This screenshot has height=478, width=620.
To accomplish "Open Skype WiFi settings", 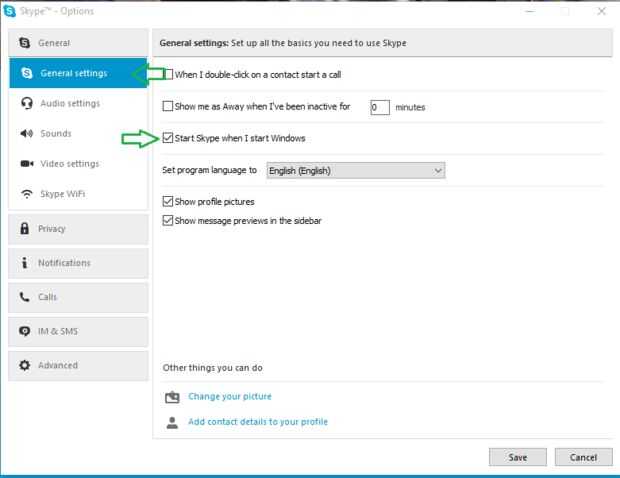I will tap(78, 194).
